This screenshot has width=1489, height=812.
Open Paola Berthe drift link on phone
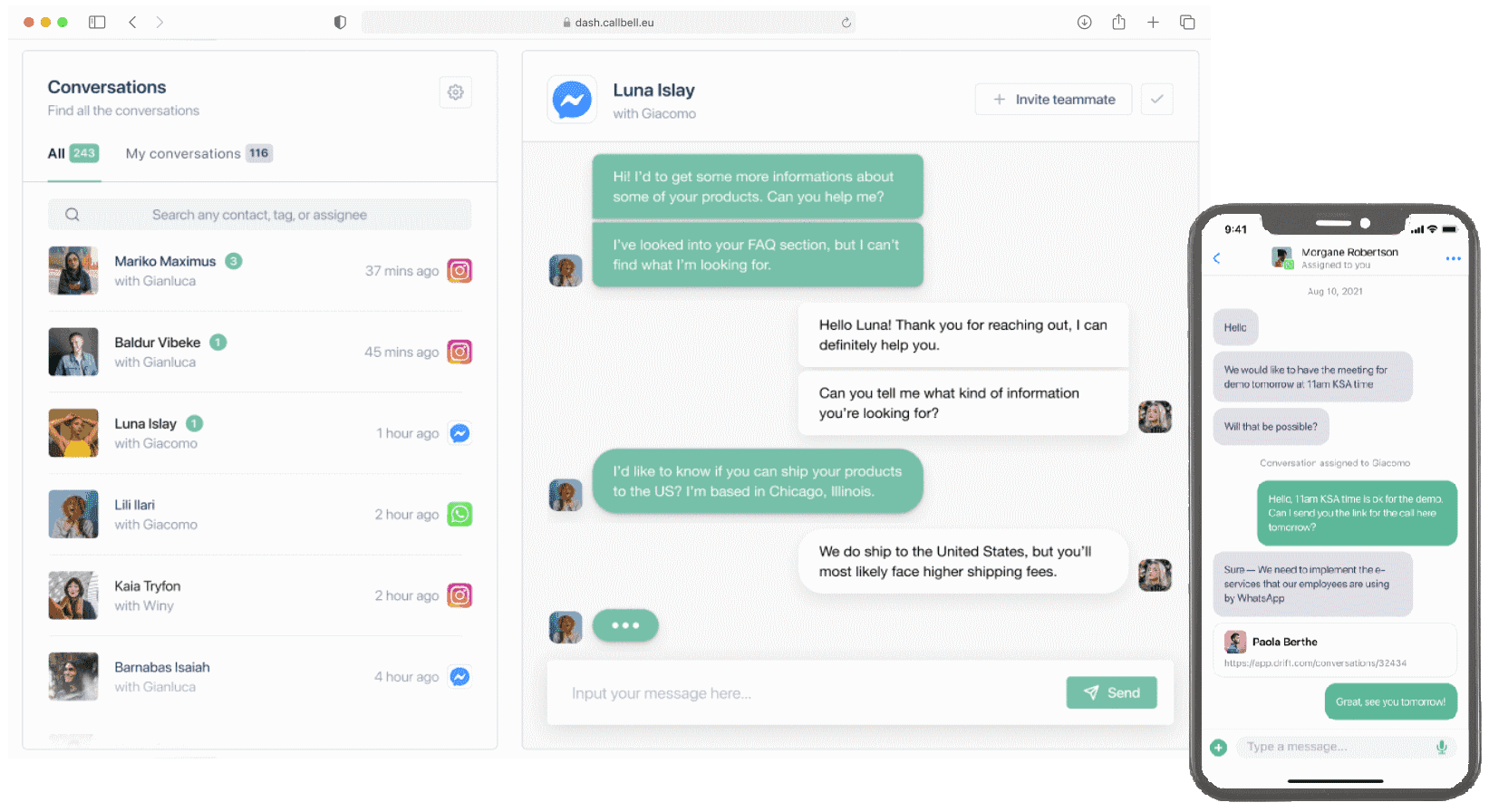coord(1315,663)
